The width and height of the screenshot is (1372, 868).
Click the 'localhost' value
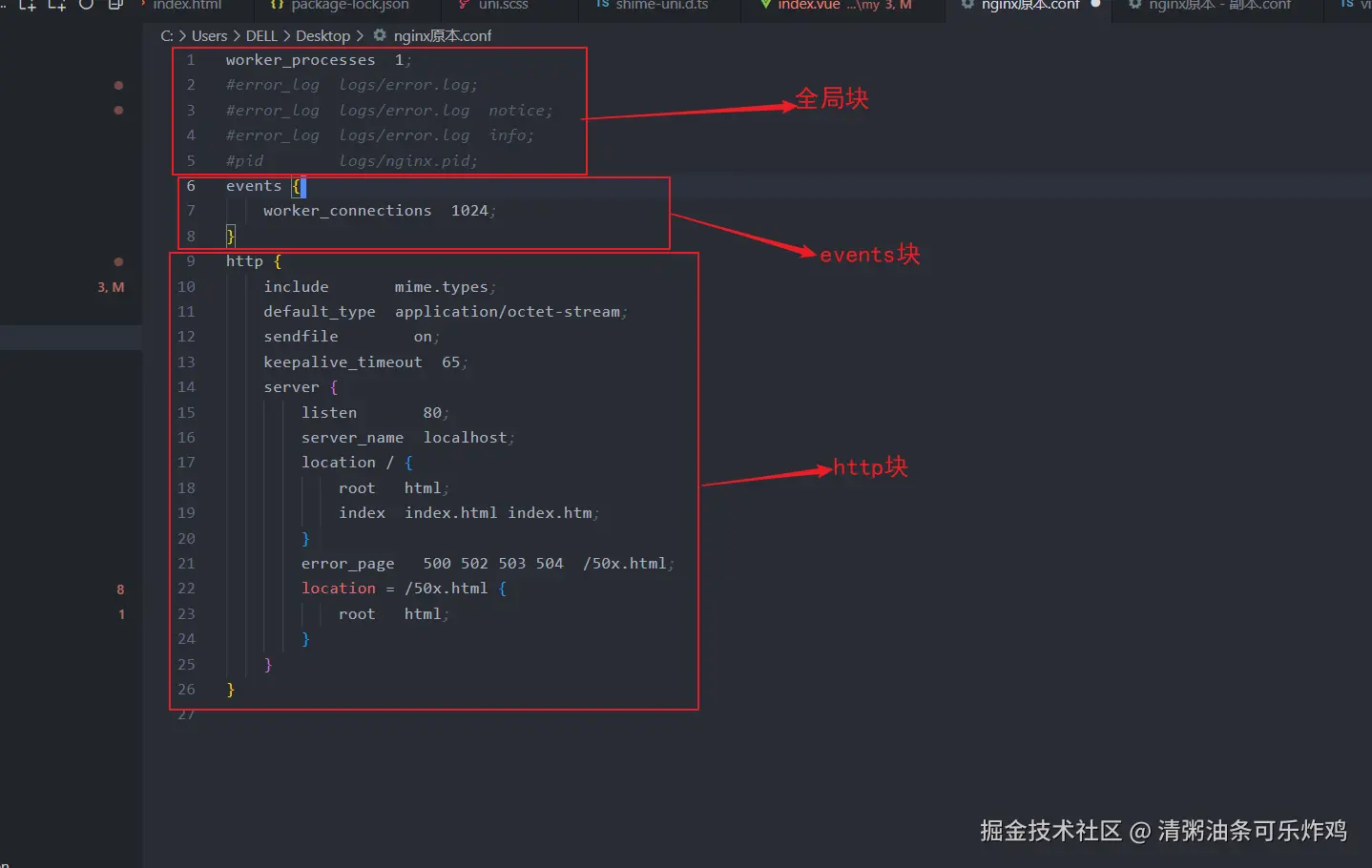pos(465,438)
